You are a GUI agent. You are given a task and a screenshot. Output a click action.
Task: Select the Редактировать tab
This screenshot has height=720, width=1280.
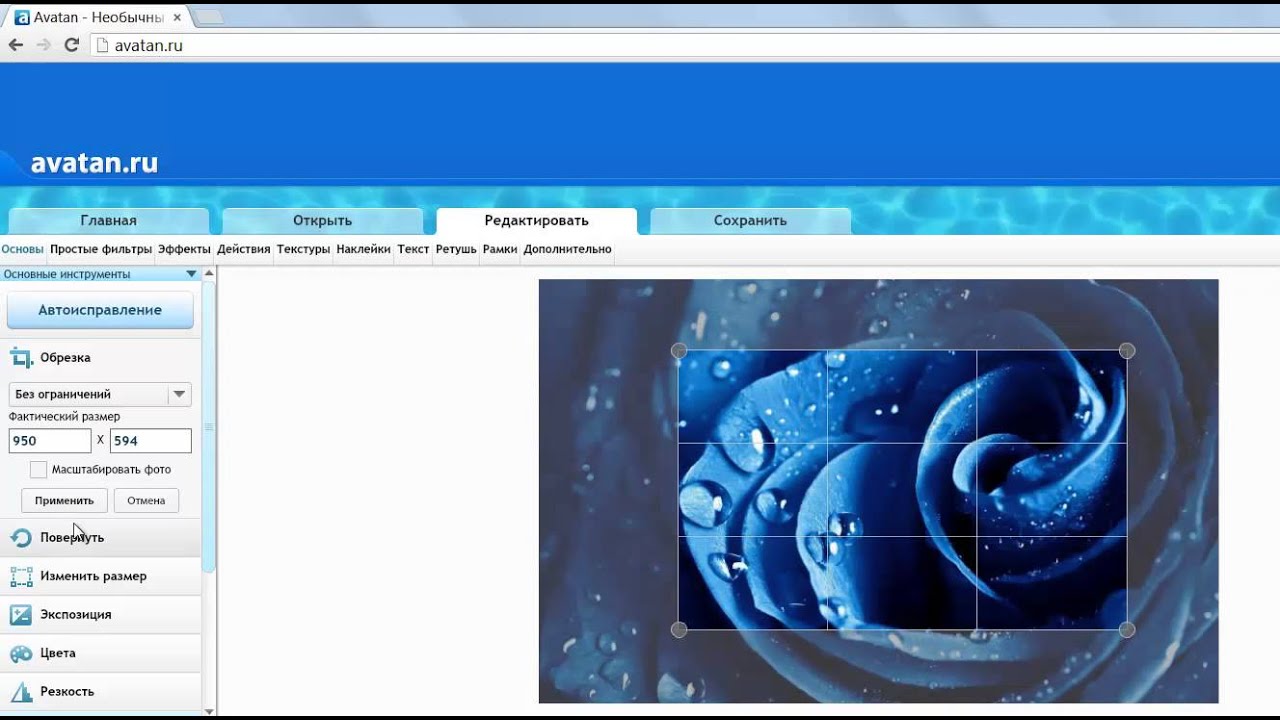click(x=537, y=221)
